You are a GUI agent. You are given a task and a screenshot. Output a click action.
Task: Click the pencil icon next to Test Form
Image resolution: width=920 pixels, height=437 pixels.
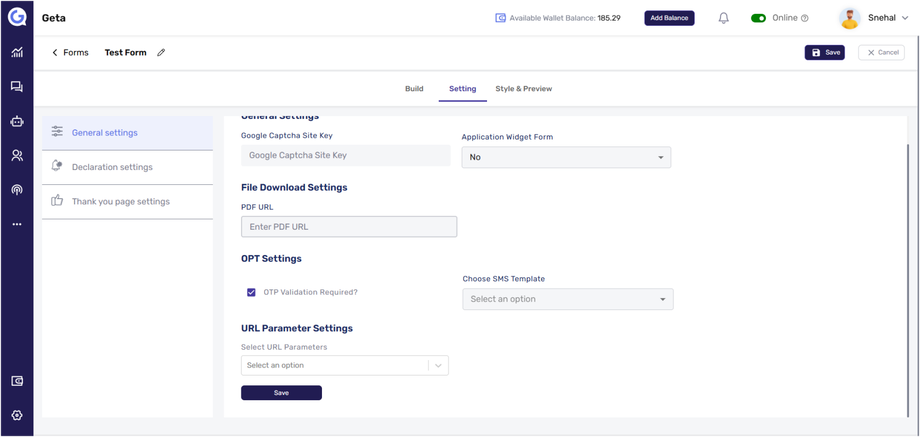pyautogui.click(x=161, y=53)
